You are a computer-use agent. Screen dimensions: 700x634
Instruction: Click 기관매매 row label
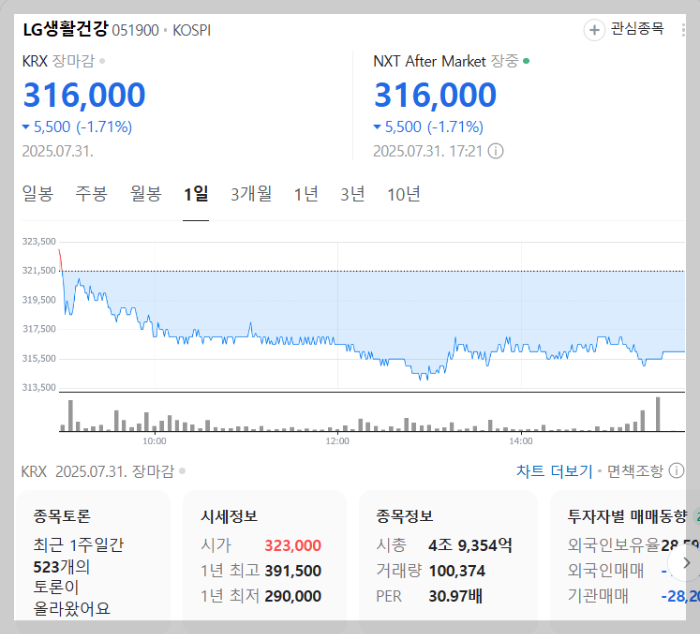coord(598,596)
